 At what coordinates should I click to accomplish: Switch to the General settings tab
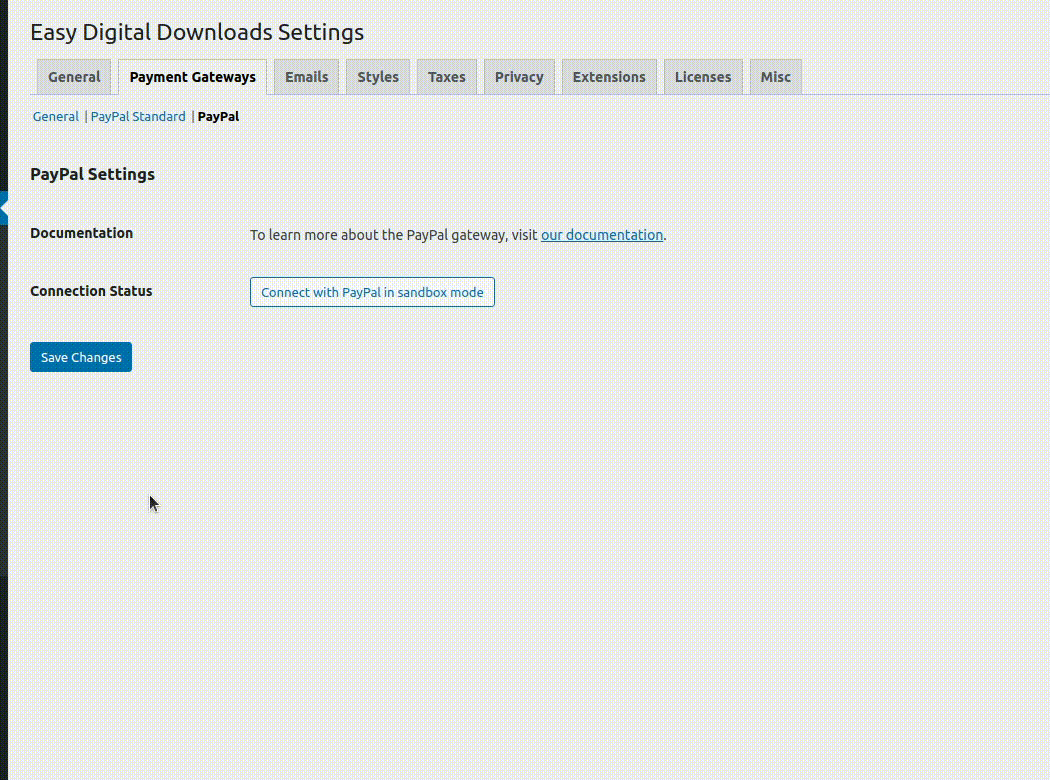point(73,76)
